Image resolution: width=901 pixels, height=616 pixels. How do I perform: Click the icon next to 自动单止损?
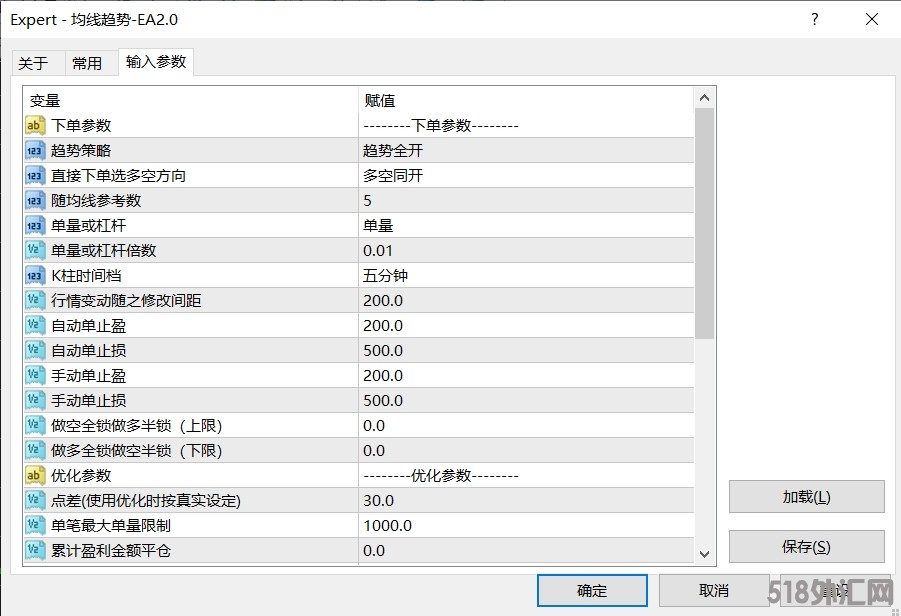[35, 351]
